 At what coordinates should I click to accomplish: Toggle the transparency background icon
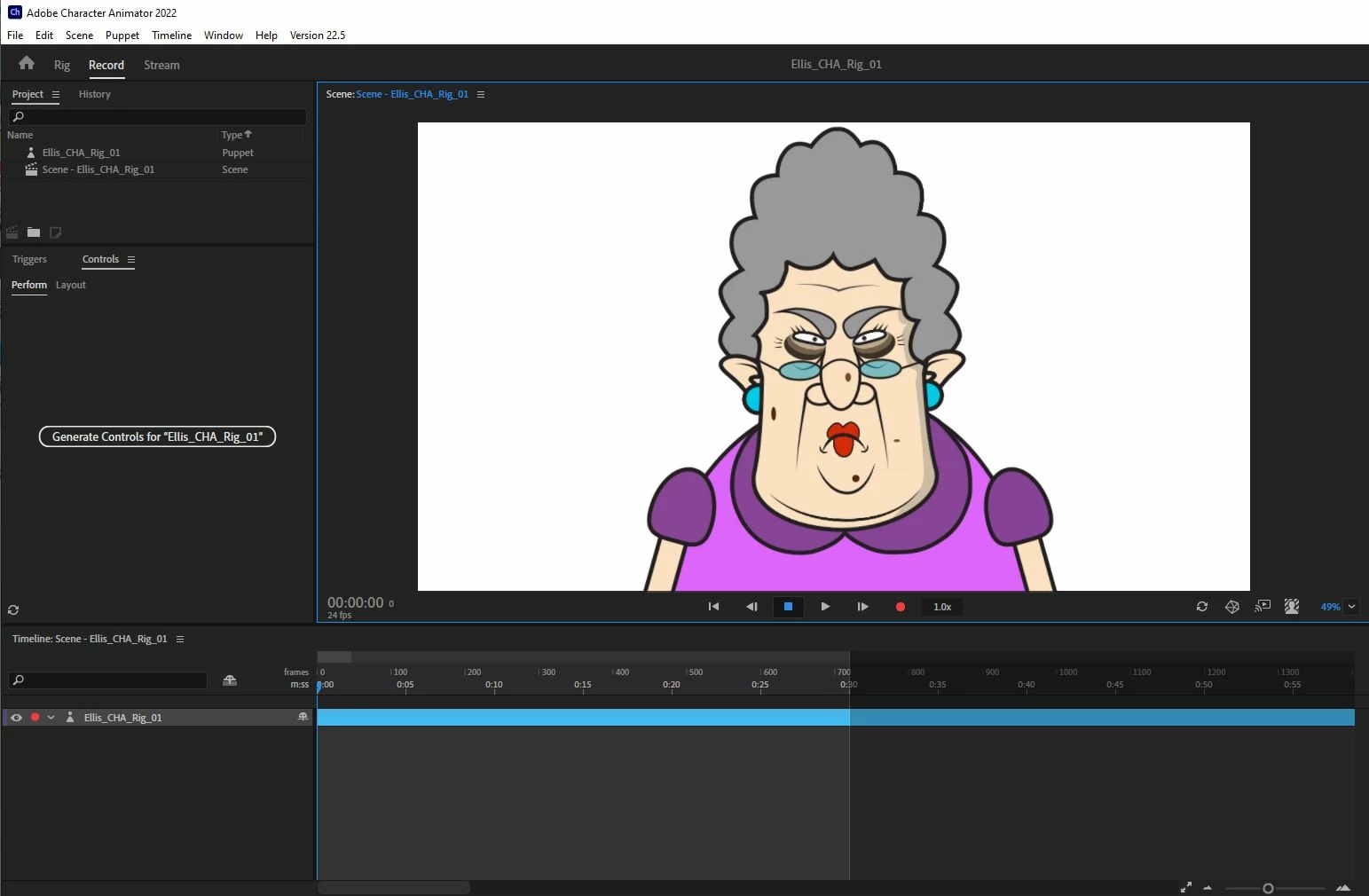(x=1292, y=607)
